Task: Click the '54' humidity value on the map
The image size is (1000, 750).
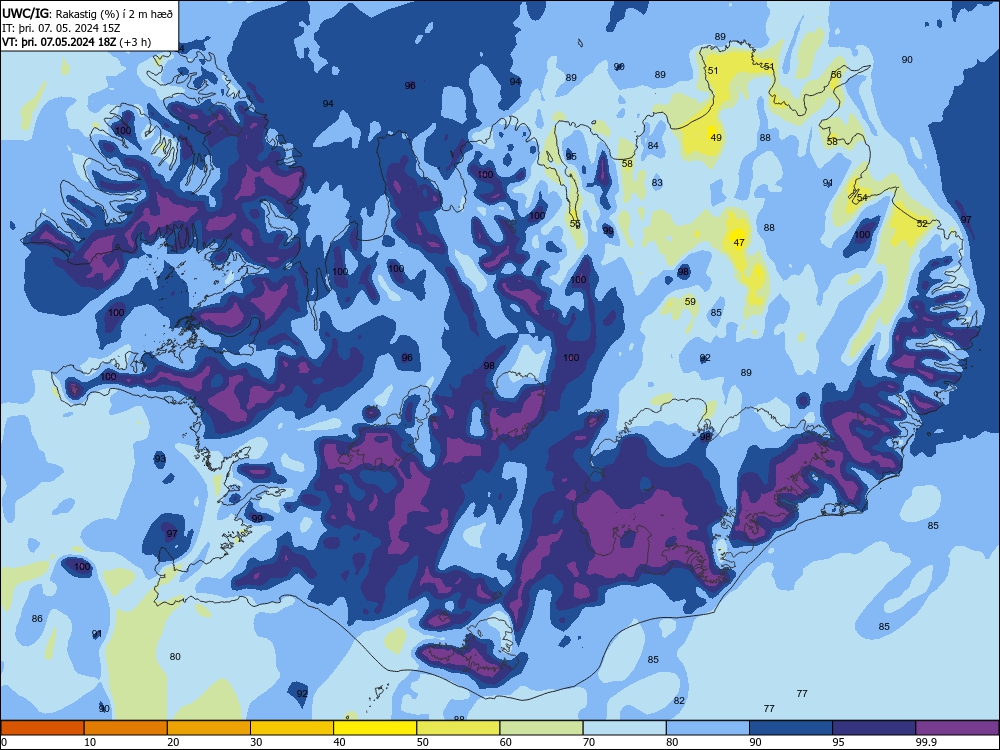Action: pos(862,198)
